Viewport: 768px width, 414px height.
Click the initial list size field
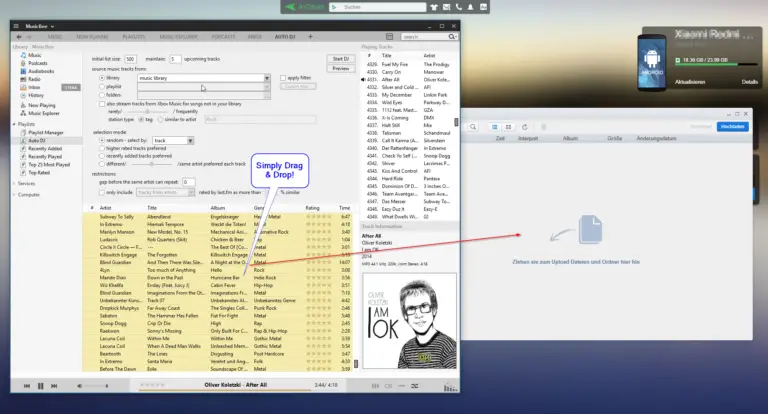pos(130,59)
